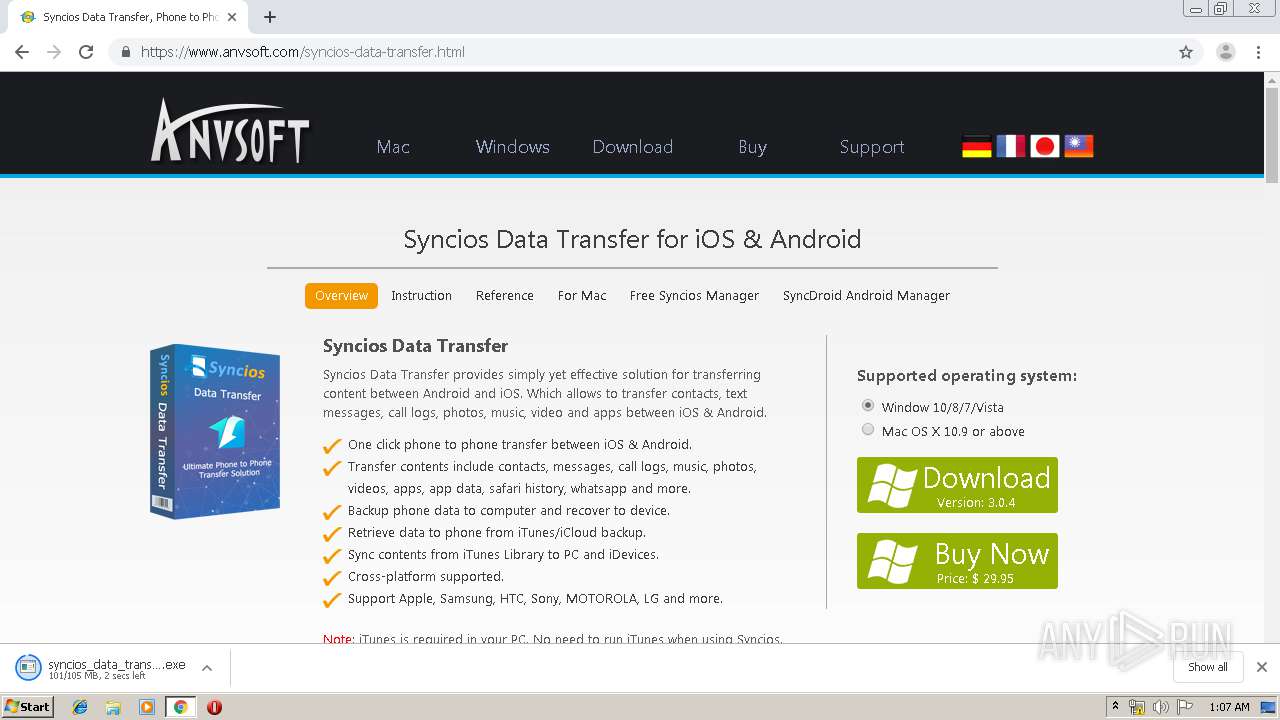Screen dimensions: 1280x720
Task: Open the Buy navigation menu
Action: click(x=753, y=147)
